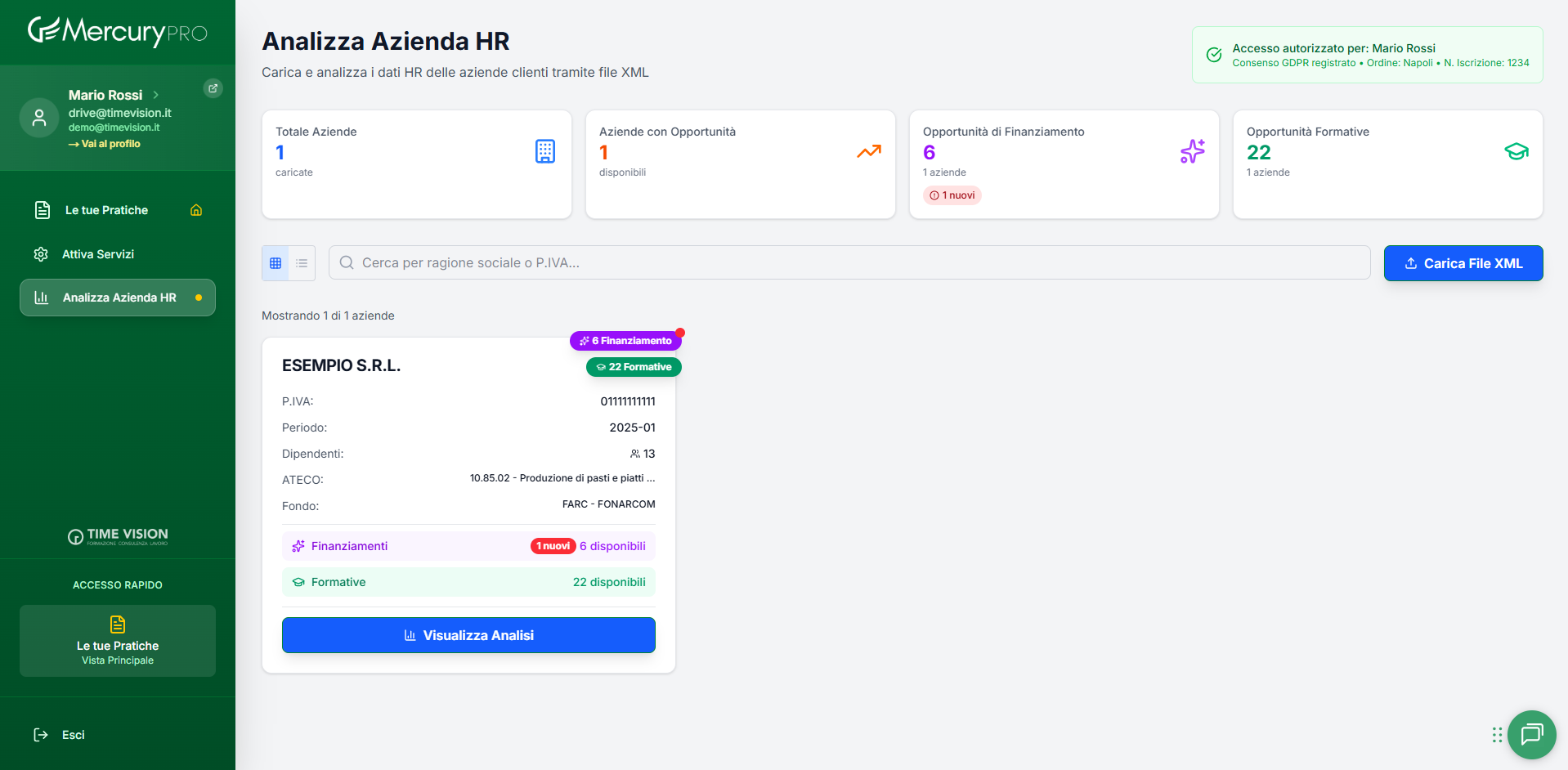
Task: Click the graduation cap icon in Opportunità Formative
Action: [1516, 151]
